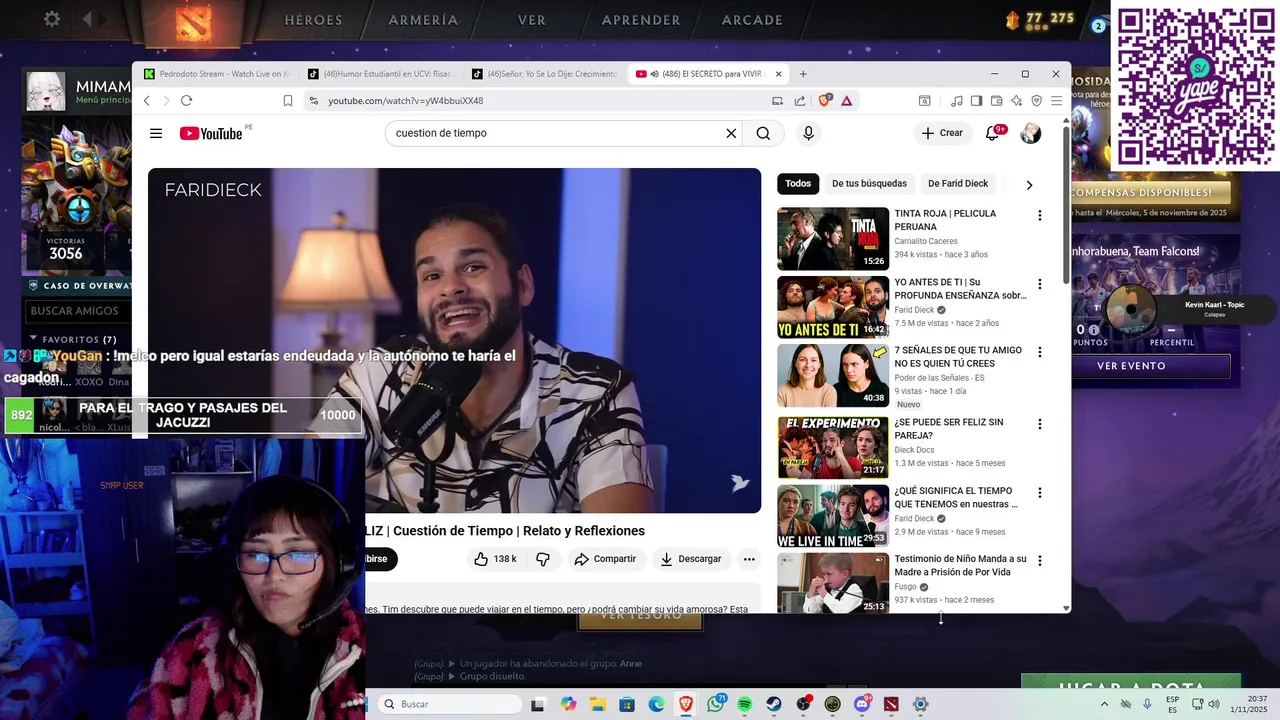The width and height of the screenshot is (1280, 720).
Task: Click the browser address bar URL
Action: (405, 100)
